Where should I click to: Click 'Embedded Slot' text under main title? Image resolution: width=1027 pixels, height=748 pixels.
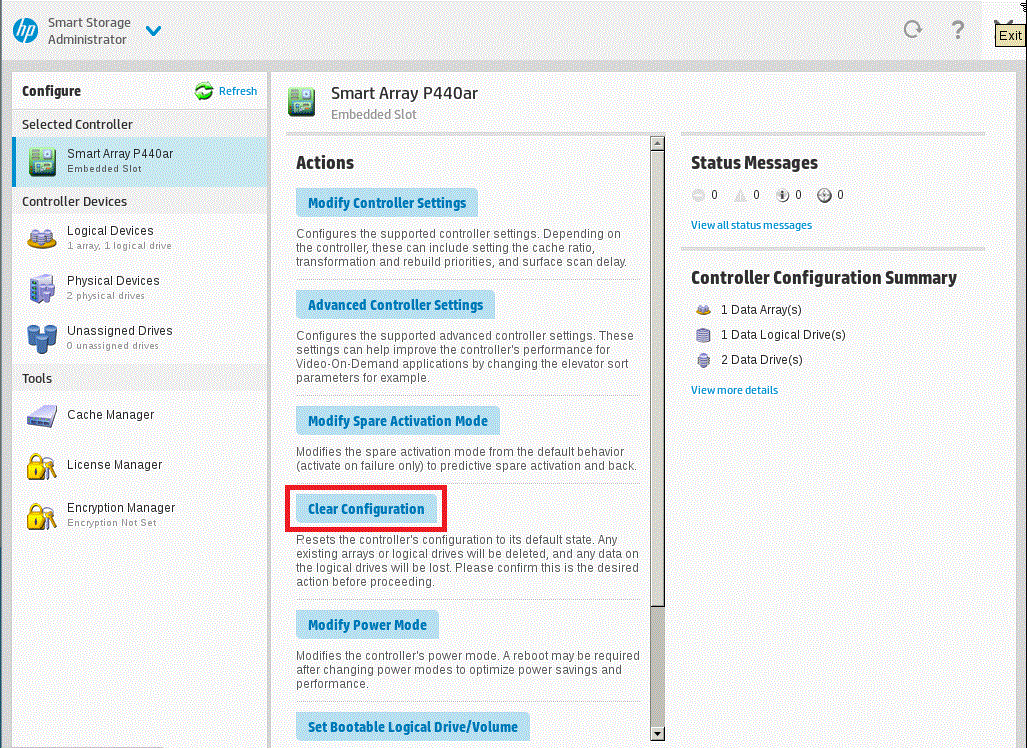click(373, 114)
